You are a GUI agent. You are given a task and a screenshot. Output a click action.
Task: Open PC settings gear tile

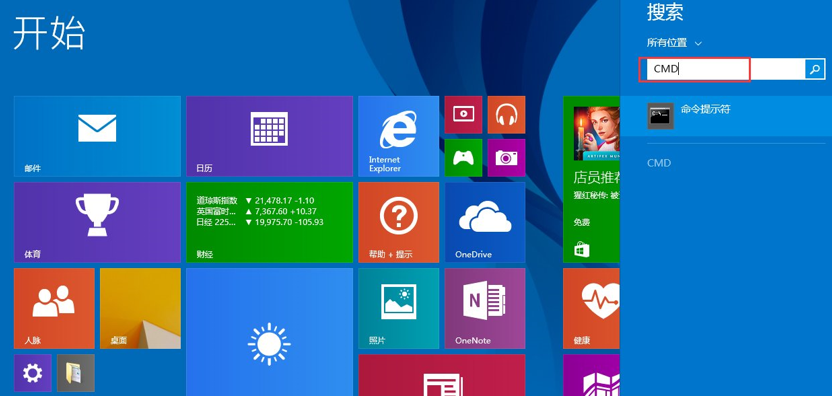click(32, 373)
